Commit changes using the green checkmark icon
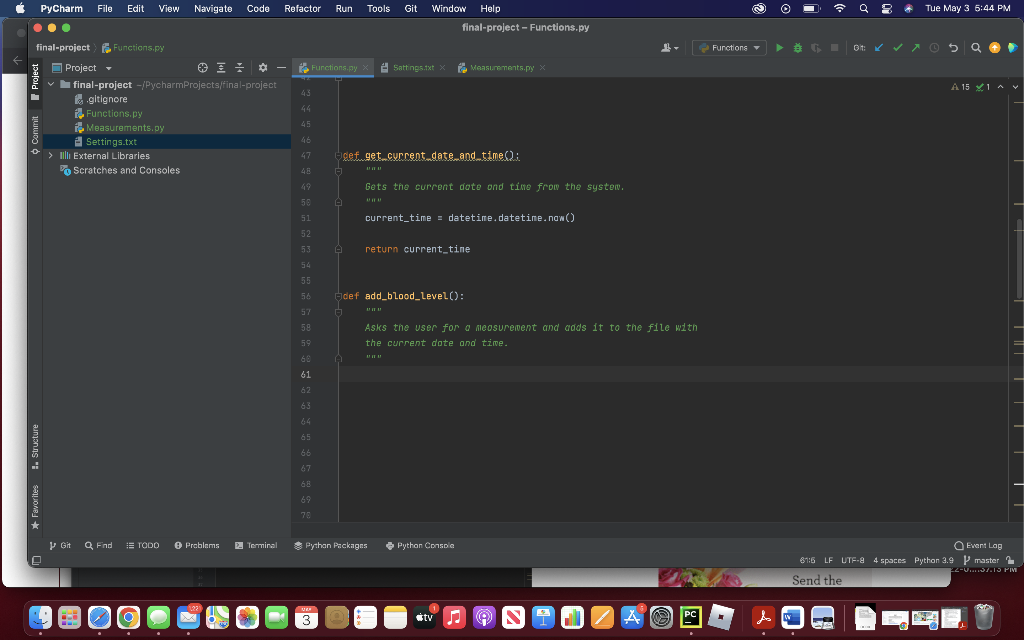1024x640 pixels. pos(899,47)
